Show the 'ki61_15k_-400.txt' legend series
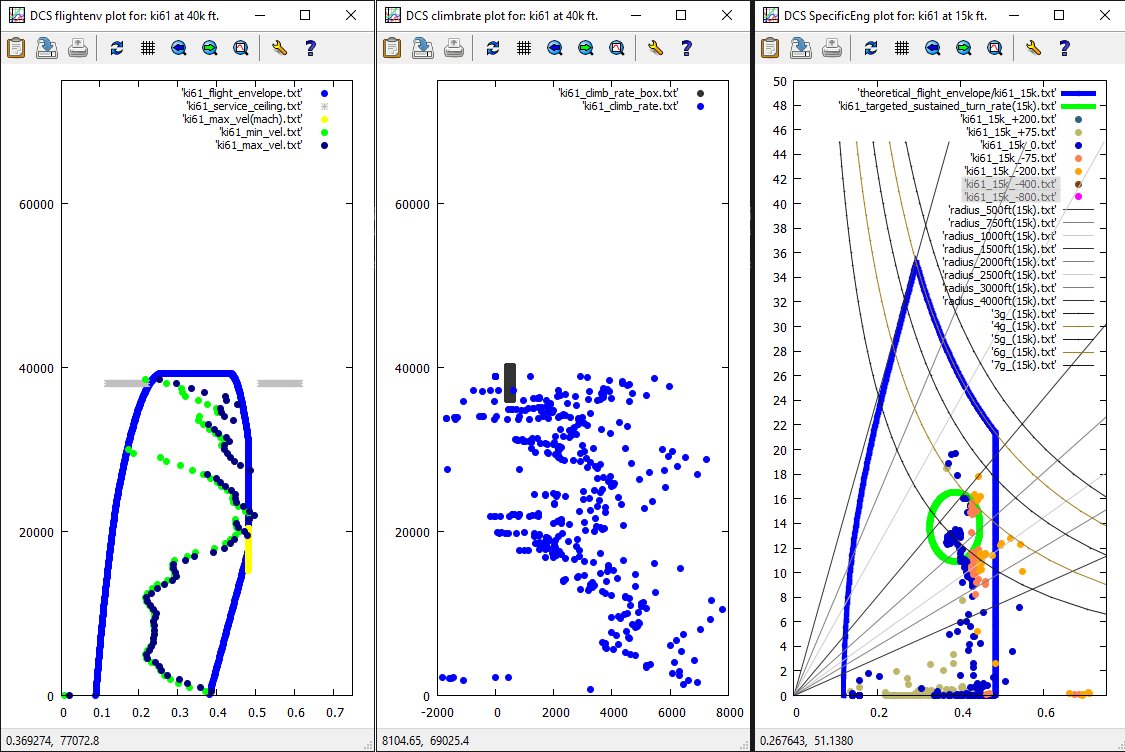The height and width of the screenshot is (752, 1125). [x=1010, y=184]
